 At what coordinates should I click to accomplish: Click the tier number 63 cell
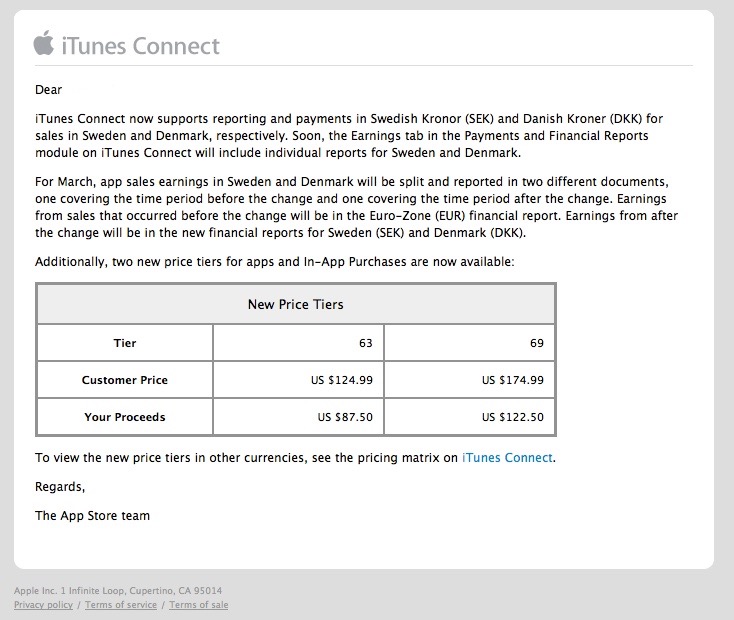(298, 343)
